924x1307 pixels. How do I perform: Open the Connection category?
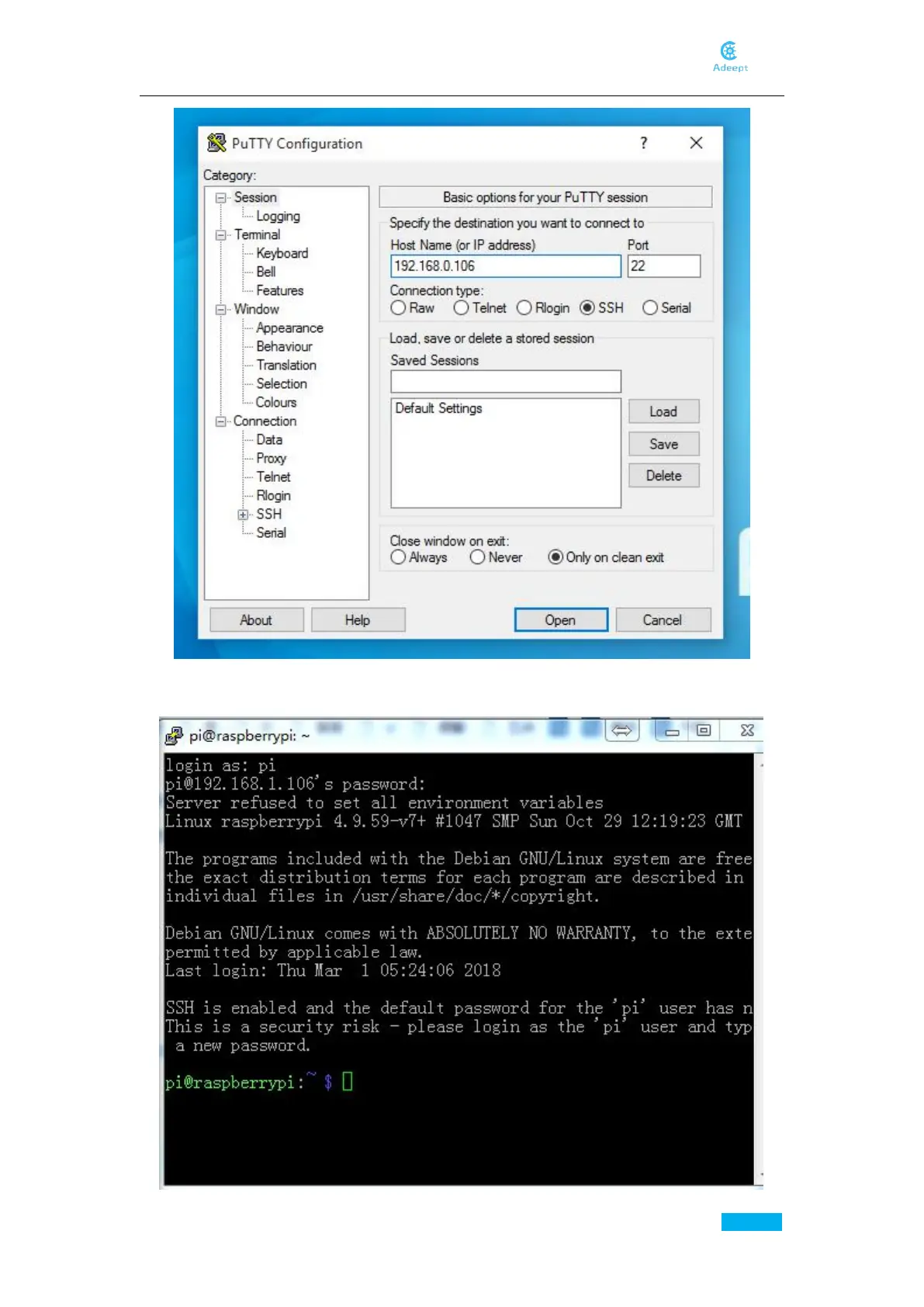[265, 421]
